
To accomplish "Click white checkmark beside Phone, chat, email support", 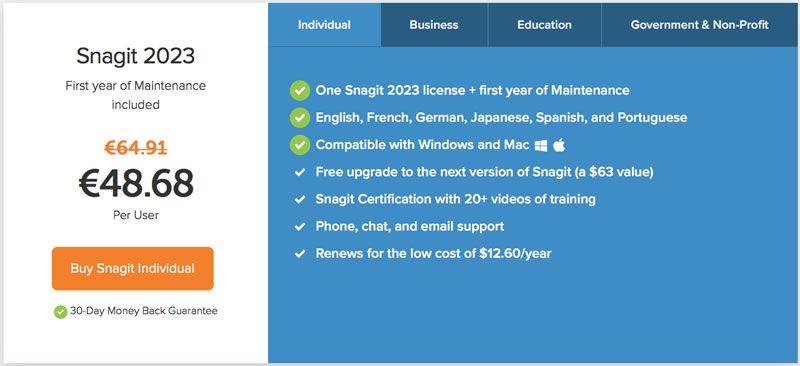I will (x=299, y=227).
